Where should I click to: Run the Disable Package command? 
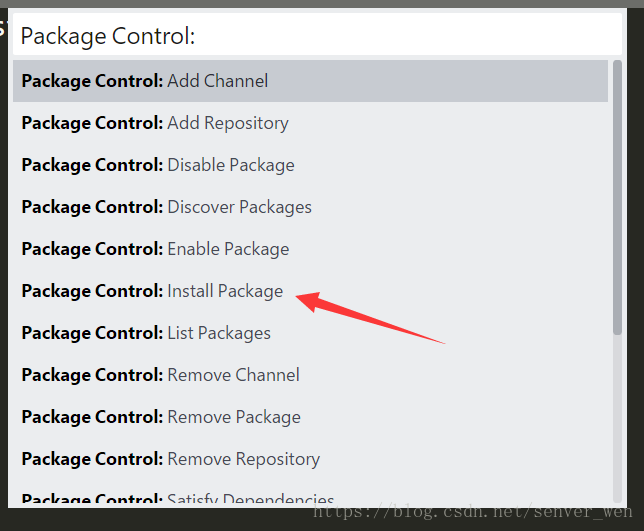[x=310, y=165]
